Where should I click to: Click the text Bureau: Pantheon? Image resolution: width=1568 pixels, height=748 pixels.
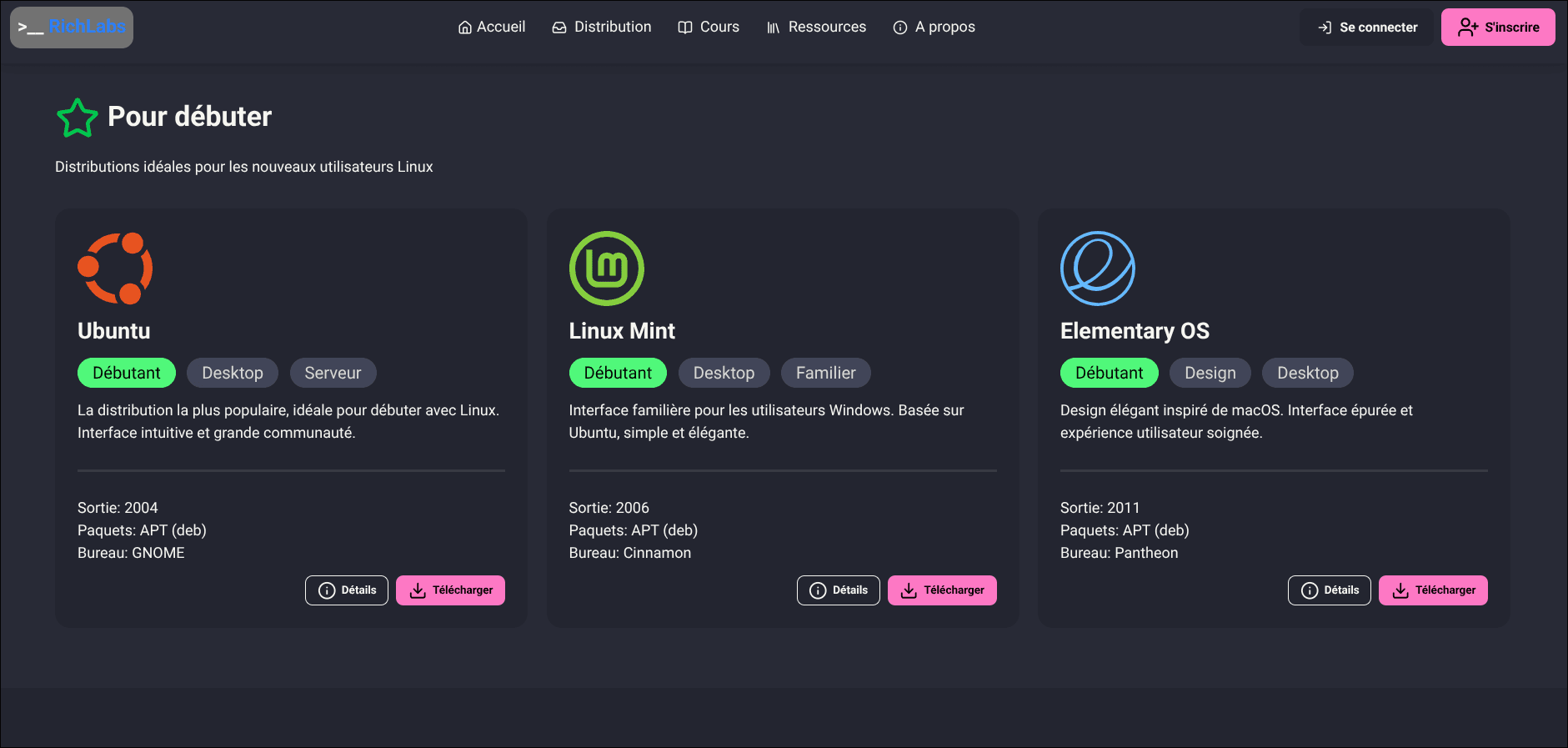1120,553
